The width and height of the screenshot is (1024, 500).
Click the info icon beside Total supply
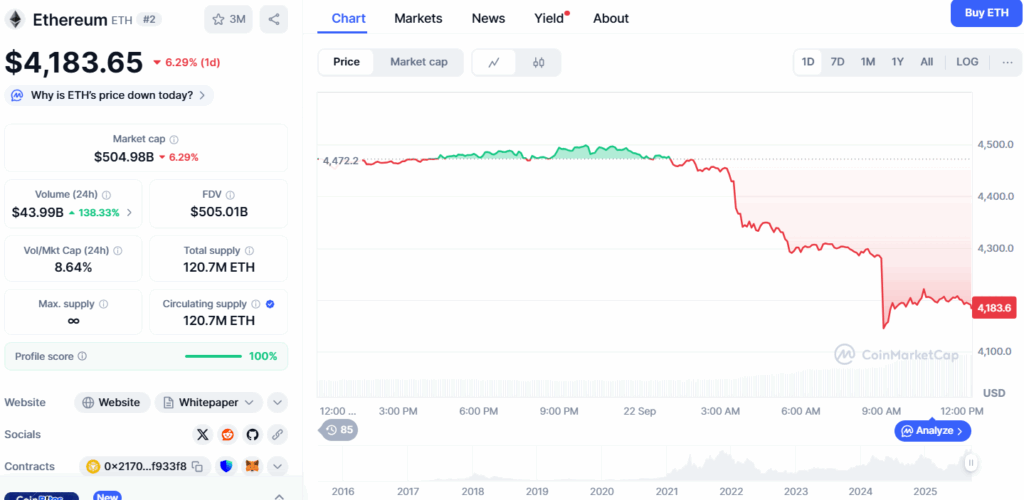(x=249, y=251)
